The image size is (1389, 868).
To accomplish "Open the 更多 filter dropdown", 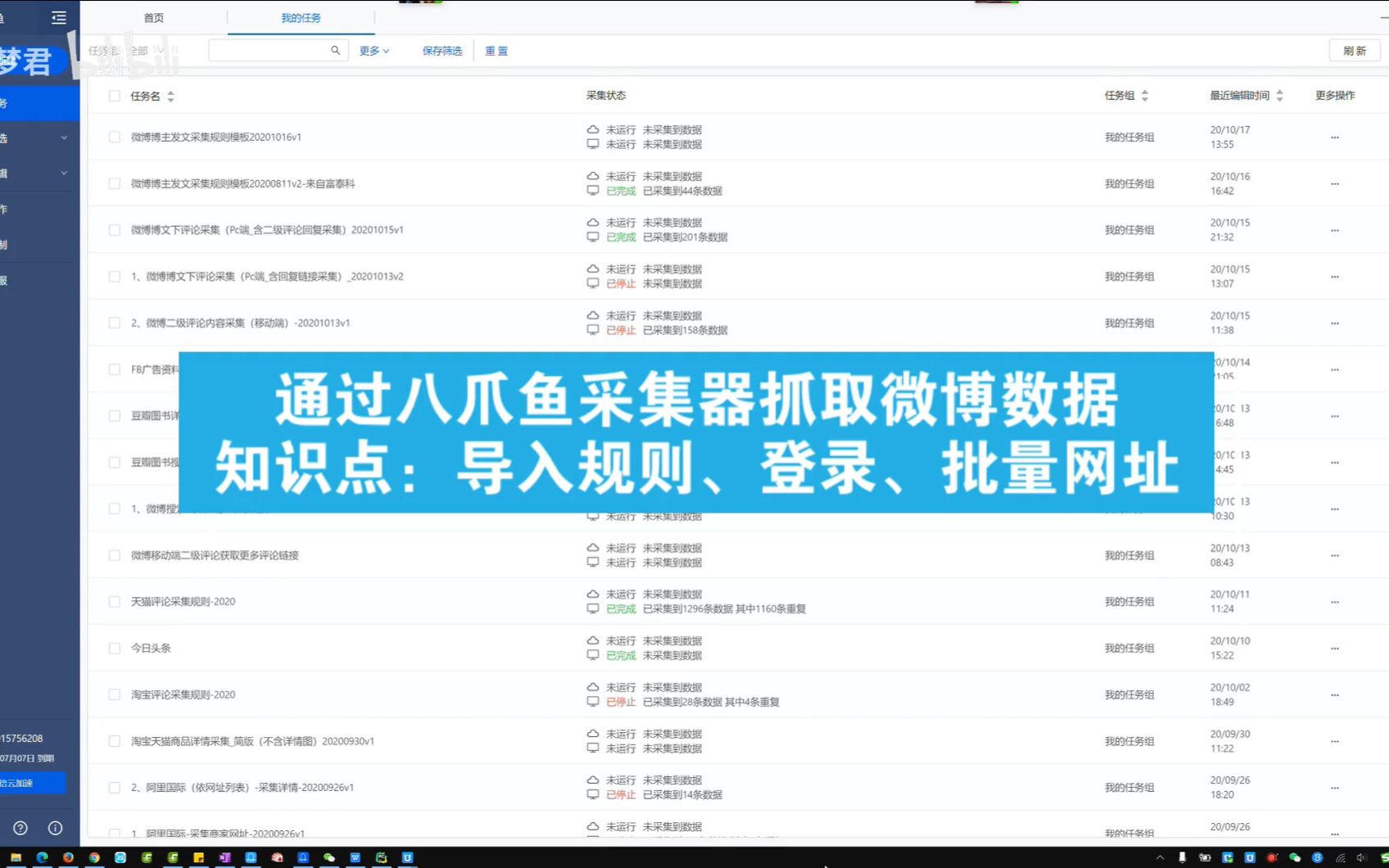I will tap(373, 50).
